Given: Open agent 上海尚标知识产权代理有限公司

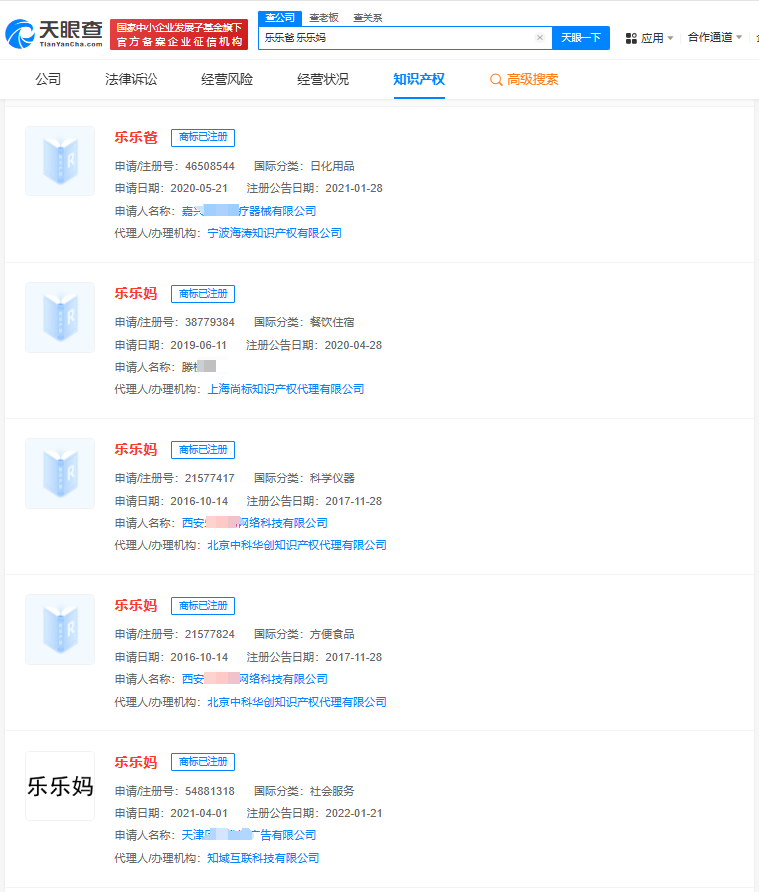Looking at the screenshot, I should coord(286,389).
